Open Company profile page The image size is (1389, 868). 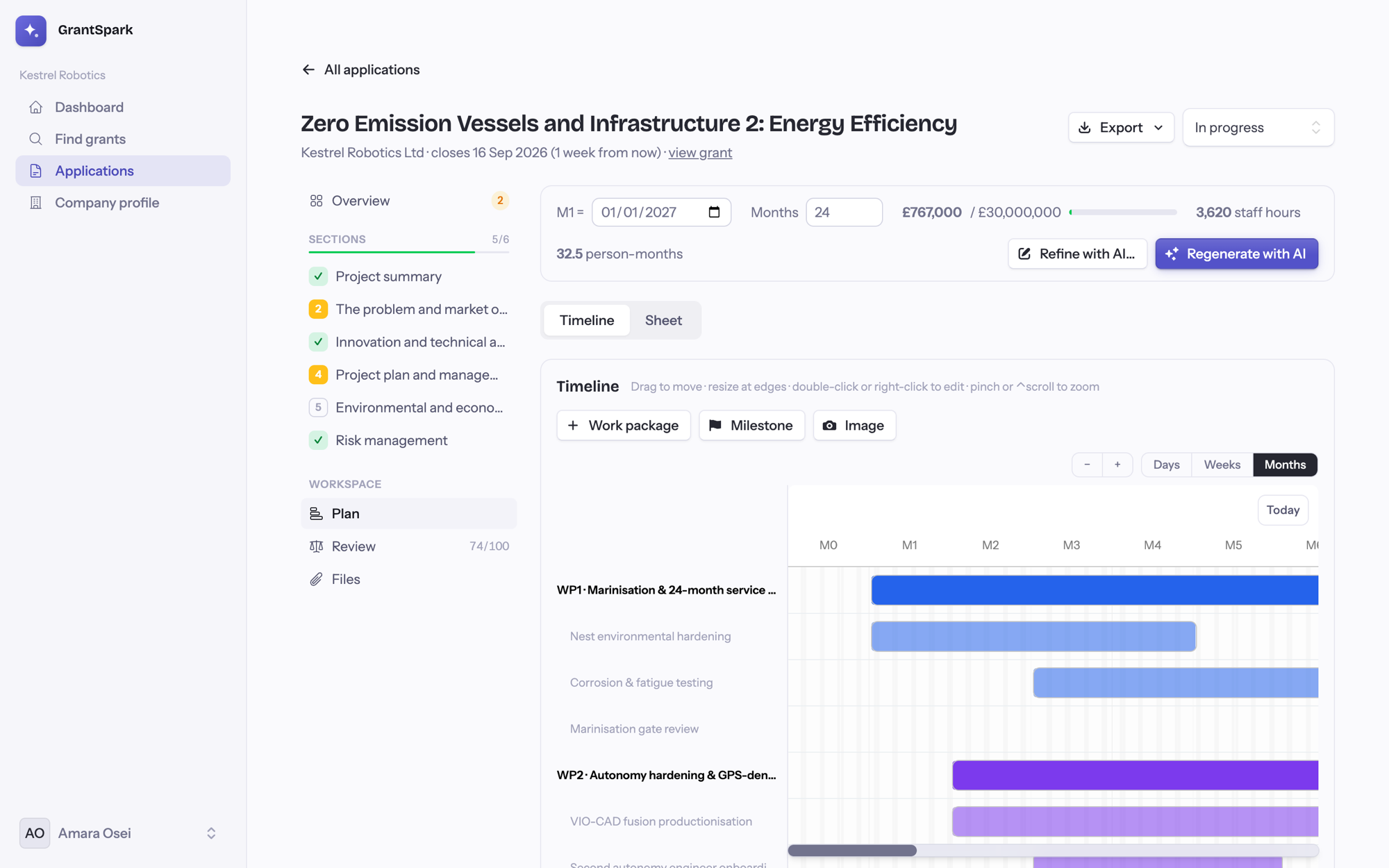(x=123, y=203)
